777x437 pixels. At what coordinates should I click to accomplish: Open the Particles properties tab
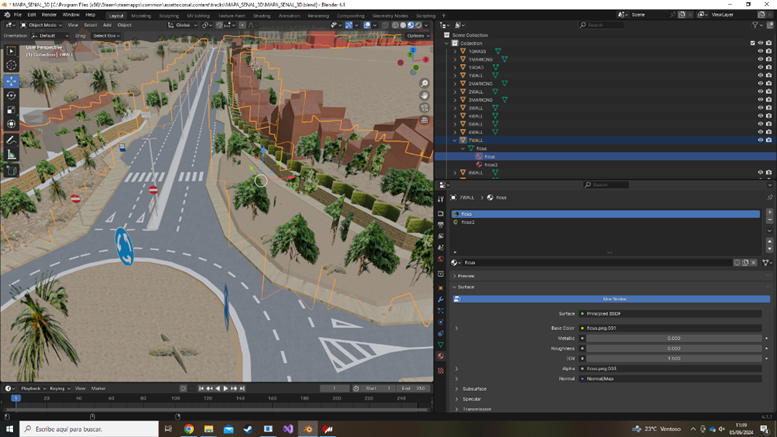click(x=441, y=311)
